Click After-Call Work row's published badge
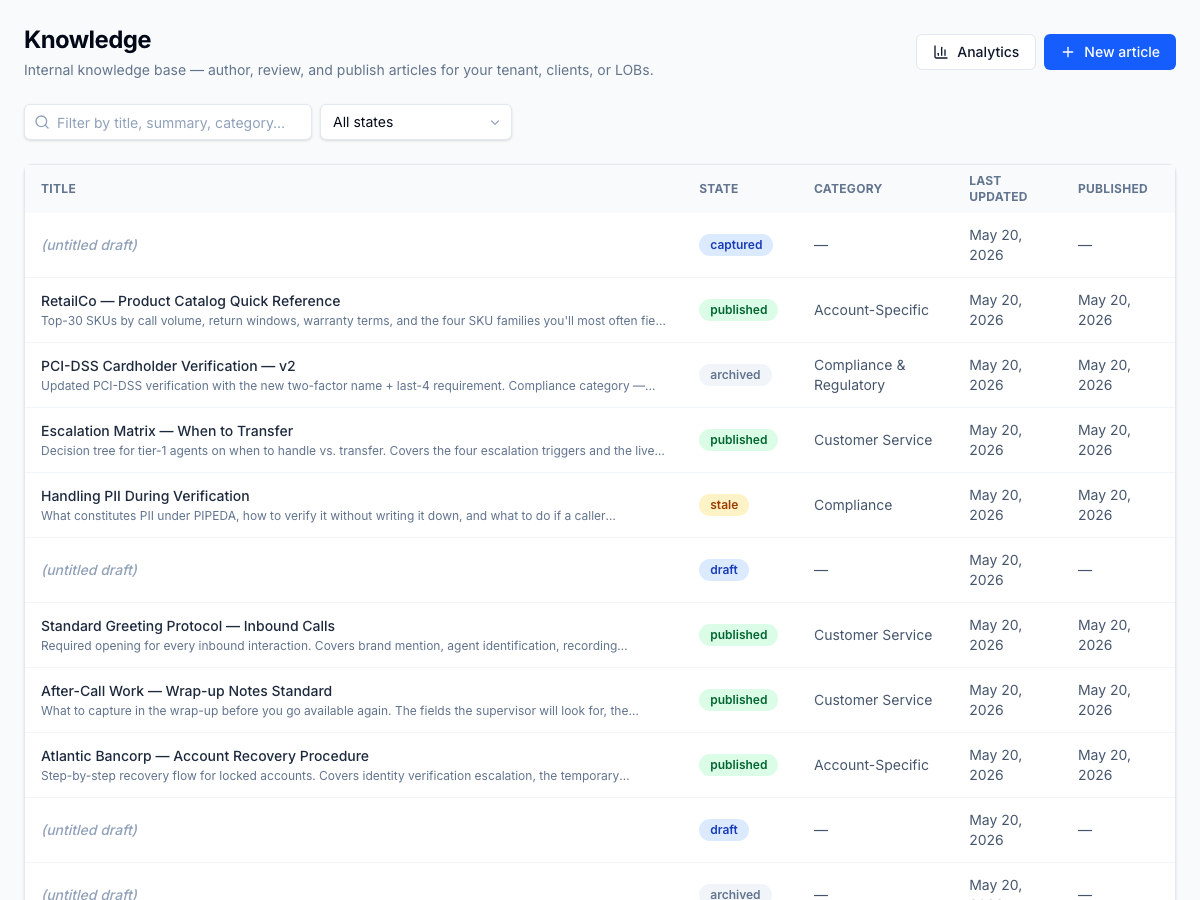1200x900 pixels. pyautogui.click(x=738, y=700)
